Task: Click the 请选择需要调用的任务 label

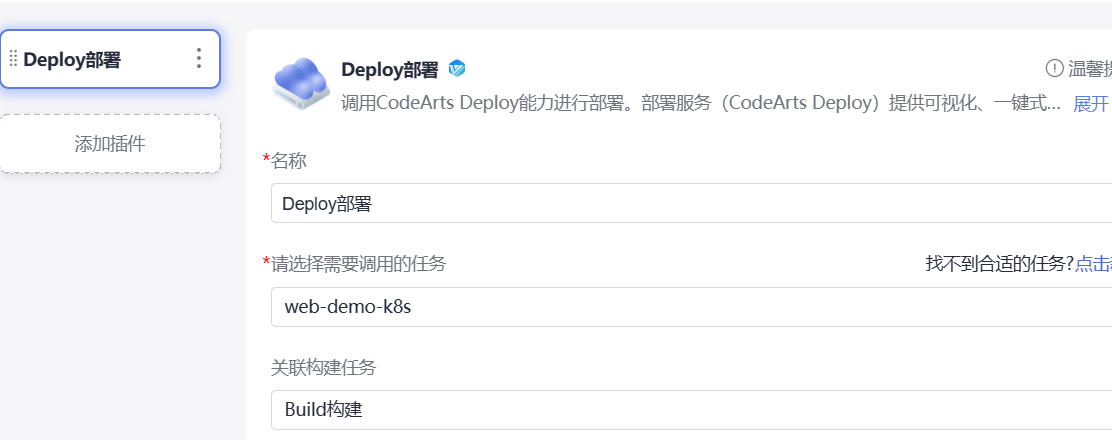Action: tap(358, 264)
